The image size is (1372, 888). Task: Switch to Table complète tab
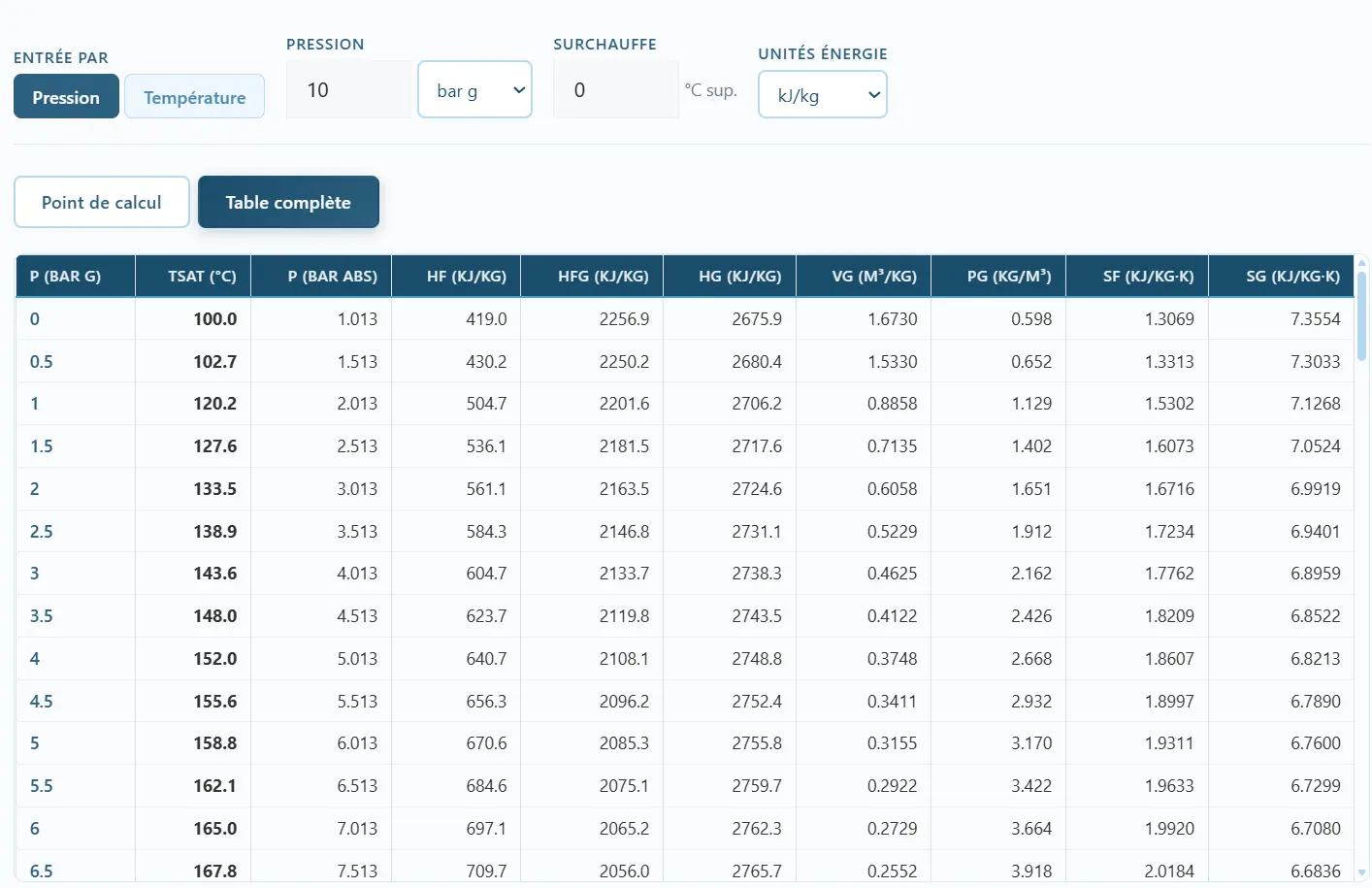288,203
